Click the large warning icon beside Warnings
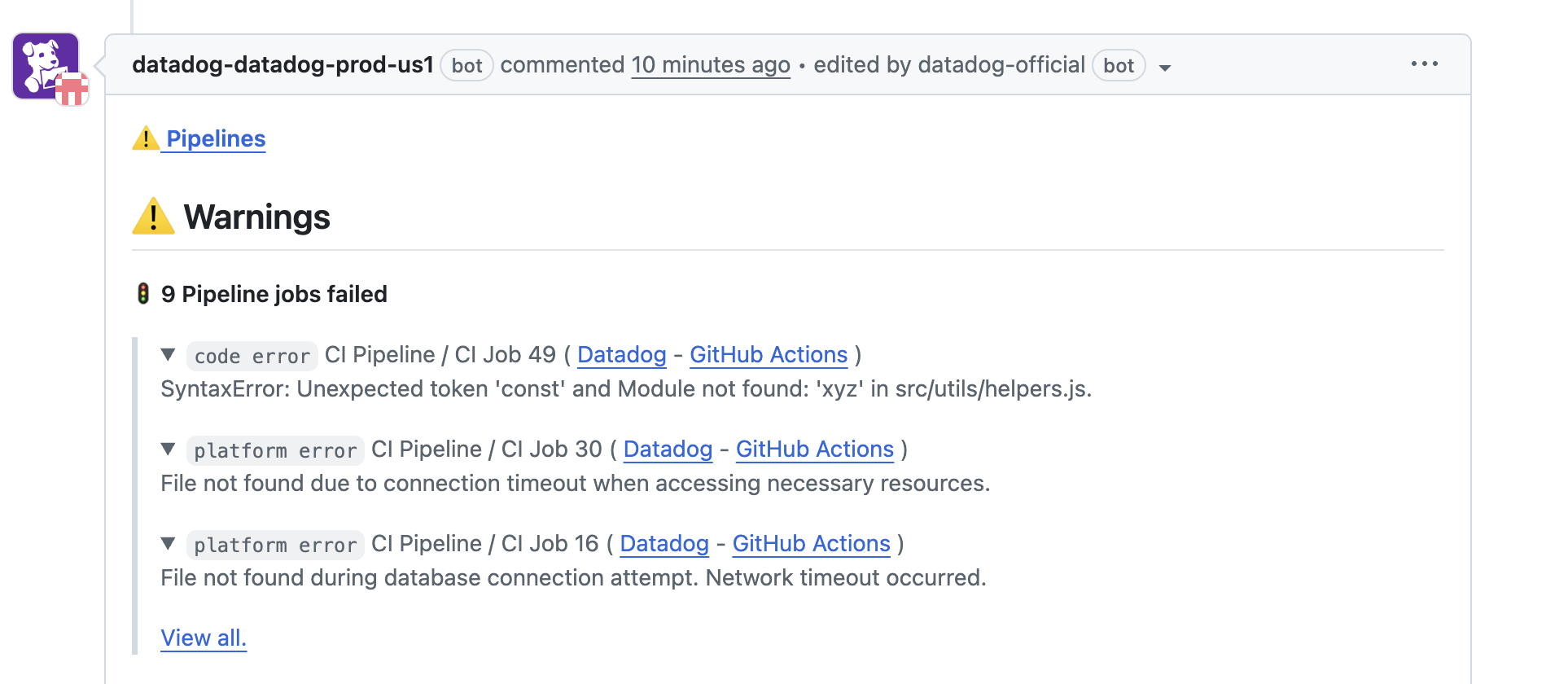Viewport: 1568px width, 684px height. tap(153, 217)
